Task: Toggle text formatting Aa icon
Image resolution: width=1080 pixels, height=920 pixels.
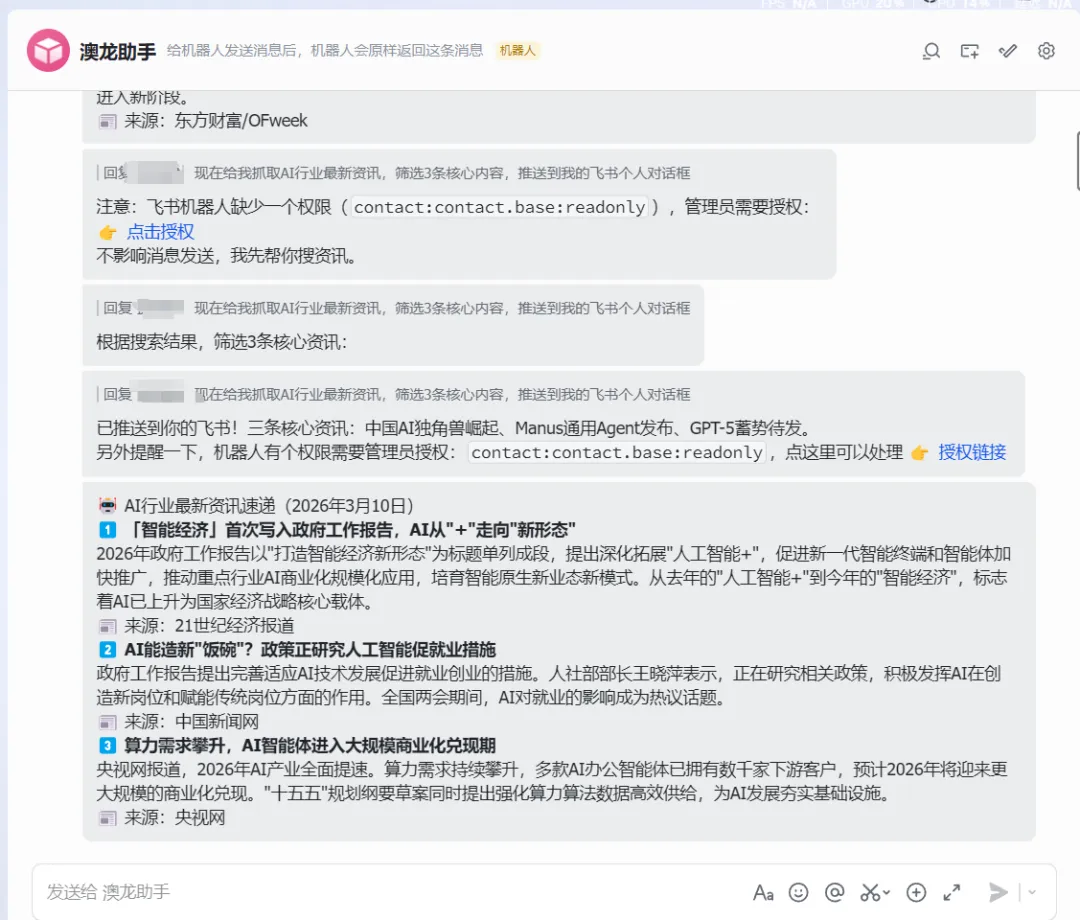Action: 763,893
